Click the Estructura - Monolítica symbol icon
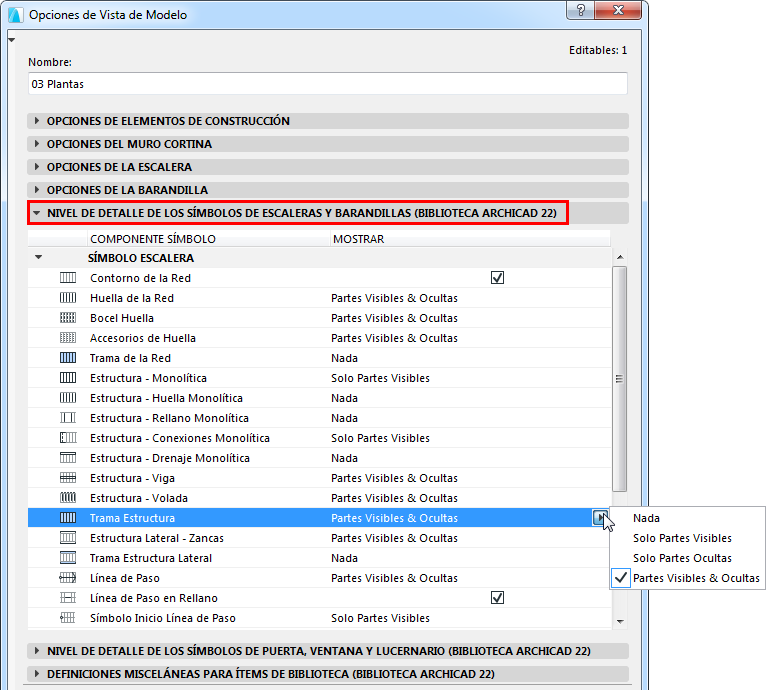 68,378
